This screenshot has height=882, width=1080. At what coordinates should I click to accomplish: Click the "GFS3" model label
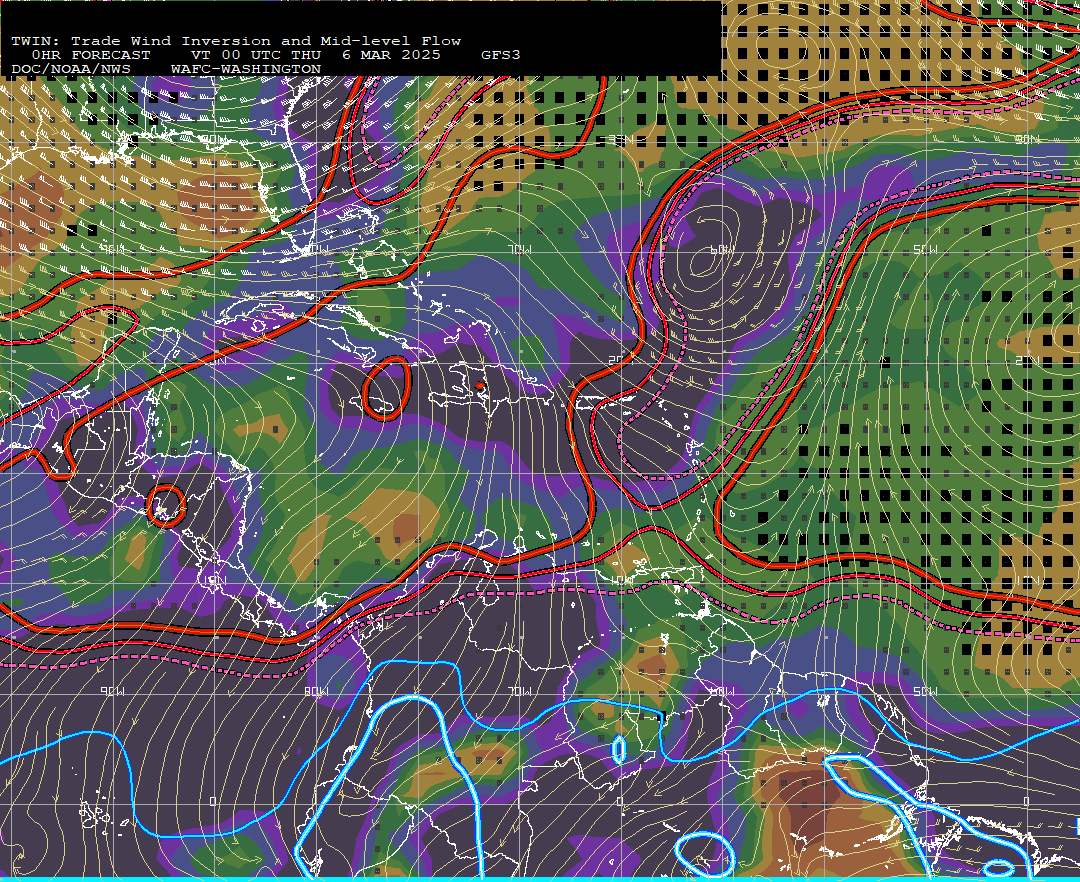[500, 55]
